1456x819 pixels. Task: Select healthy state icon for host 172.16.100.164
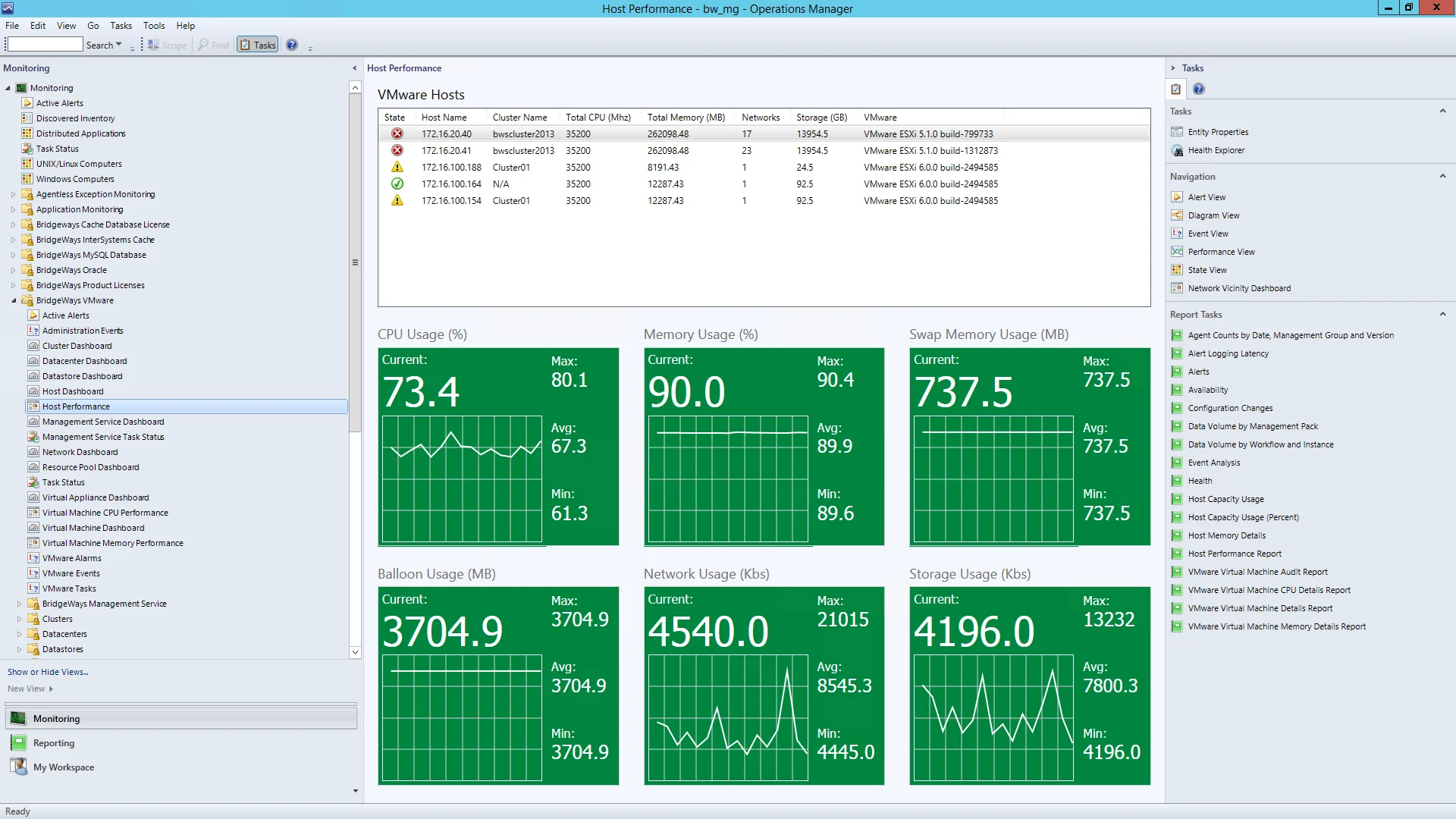click(397, 184)
